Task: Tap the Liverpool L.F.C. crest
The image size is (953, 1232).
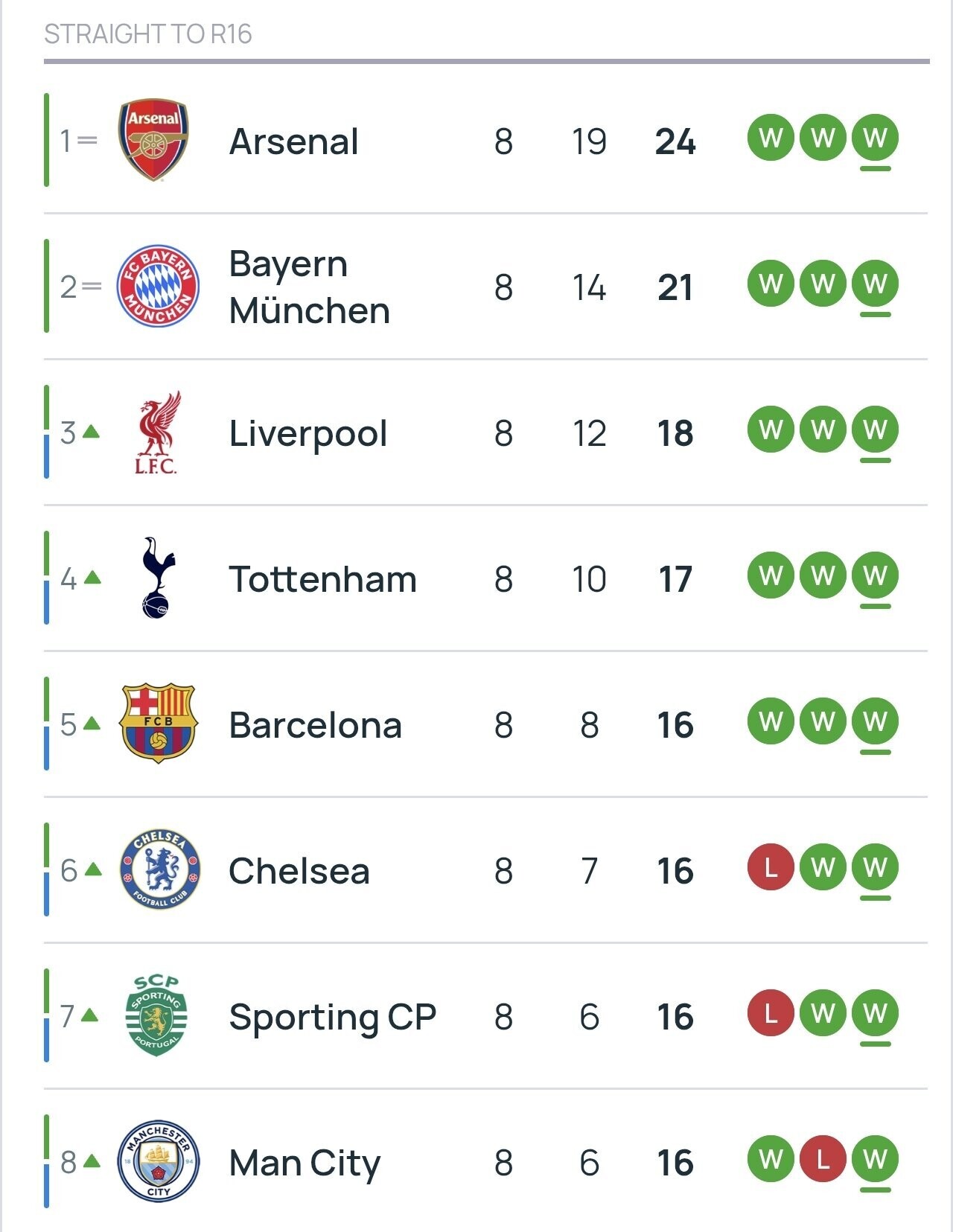Action: [x=156, y=433]
